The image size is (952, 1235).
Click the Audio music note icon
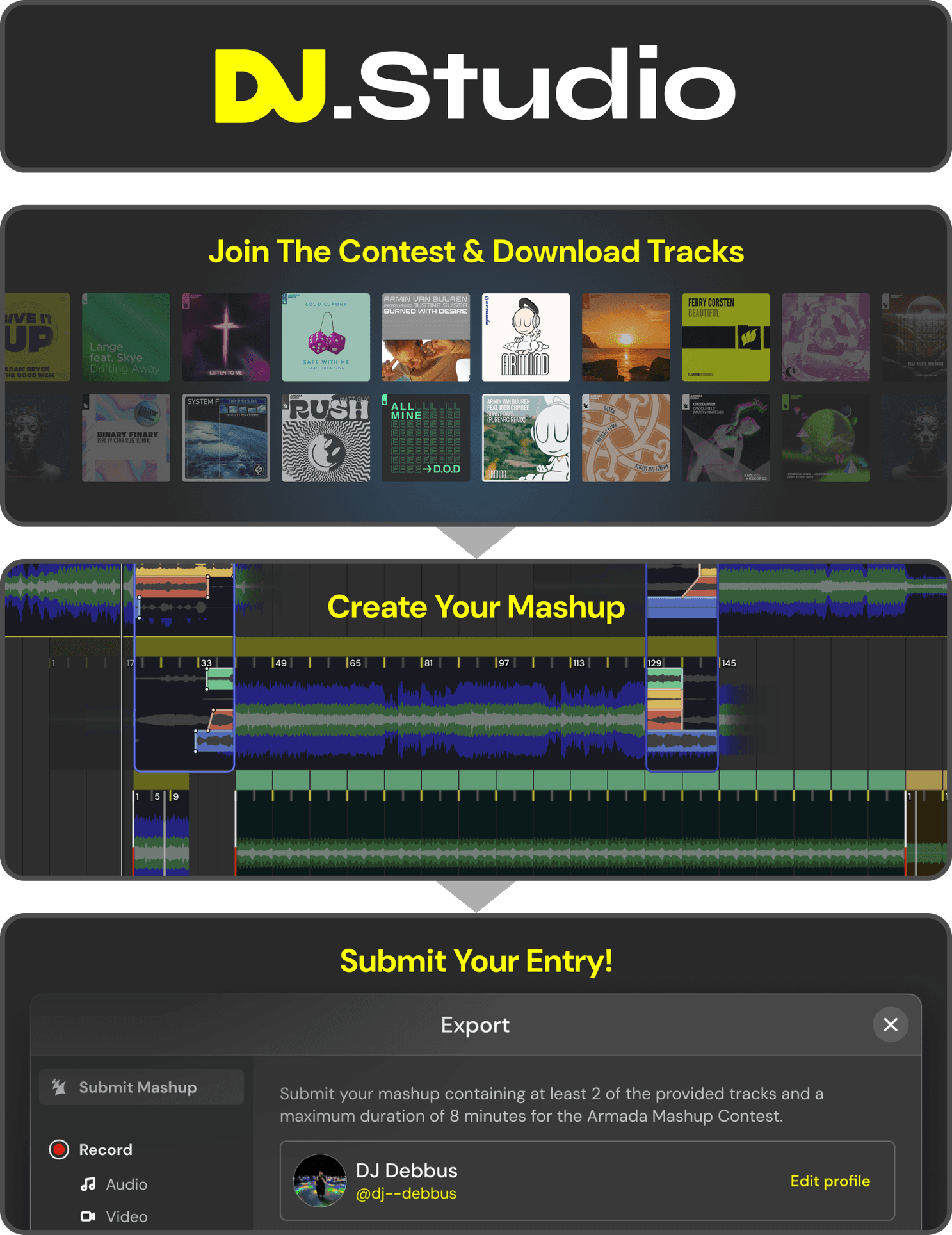tap(88, 1184)
